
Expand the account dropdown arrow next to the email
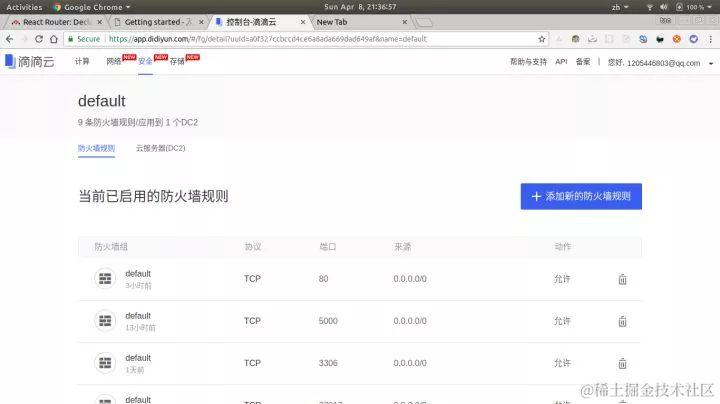(x=711, y=63)
